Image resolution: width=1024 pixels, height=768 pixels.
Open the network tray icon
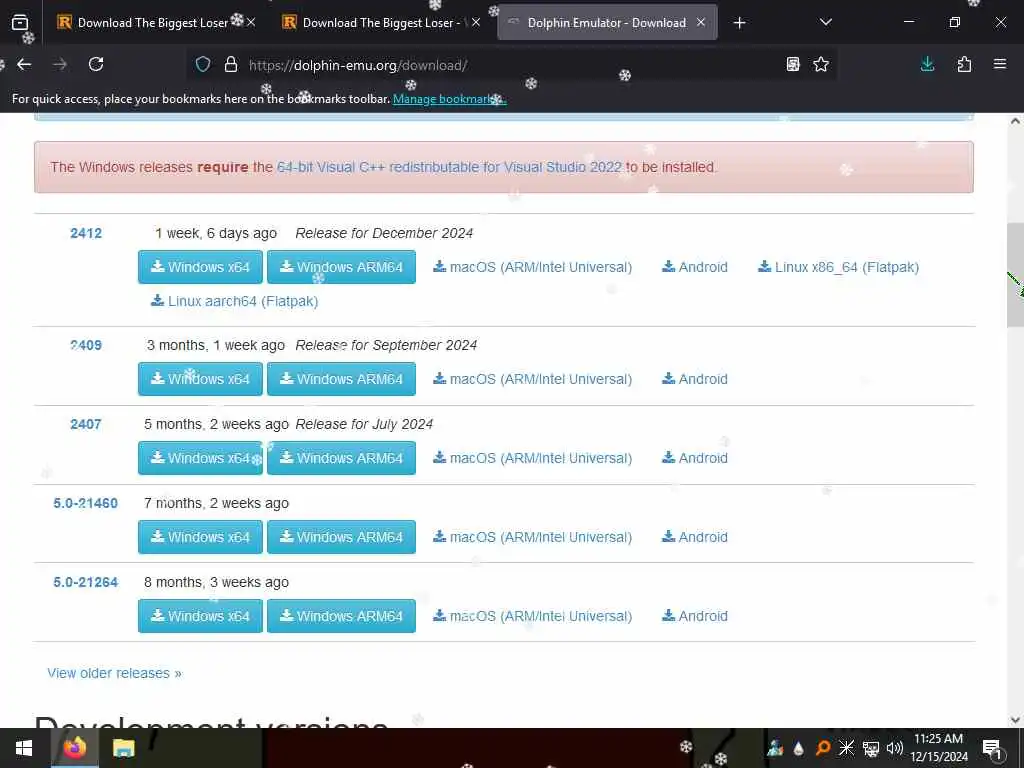(x=871, y=748)
